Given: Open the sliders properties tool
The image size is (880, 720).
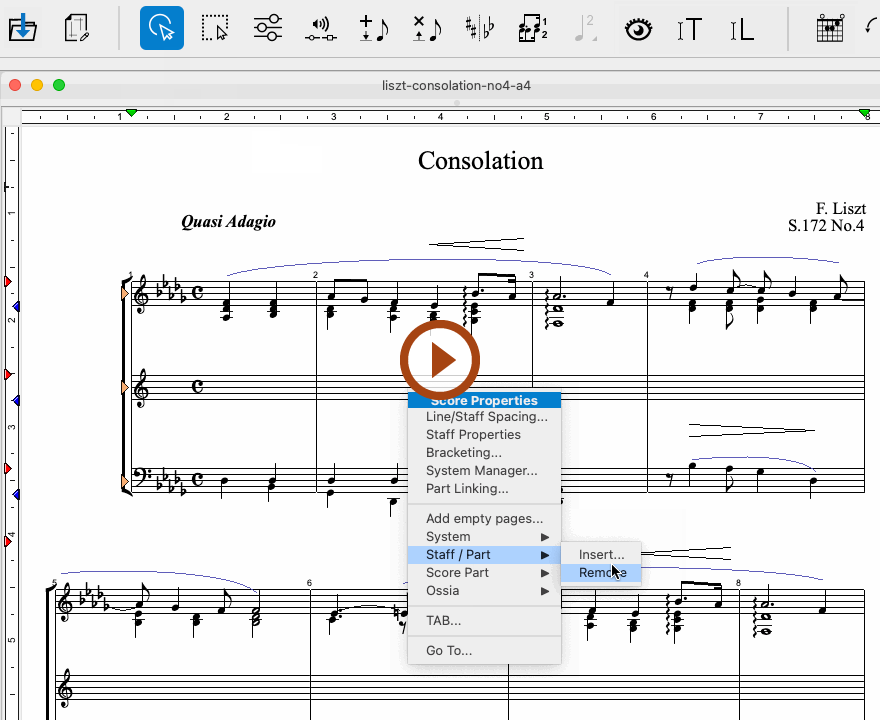Looking at the screenshot, I should (x=268, y=28).
